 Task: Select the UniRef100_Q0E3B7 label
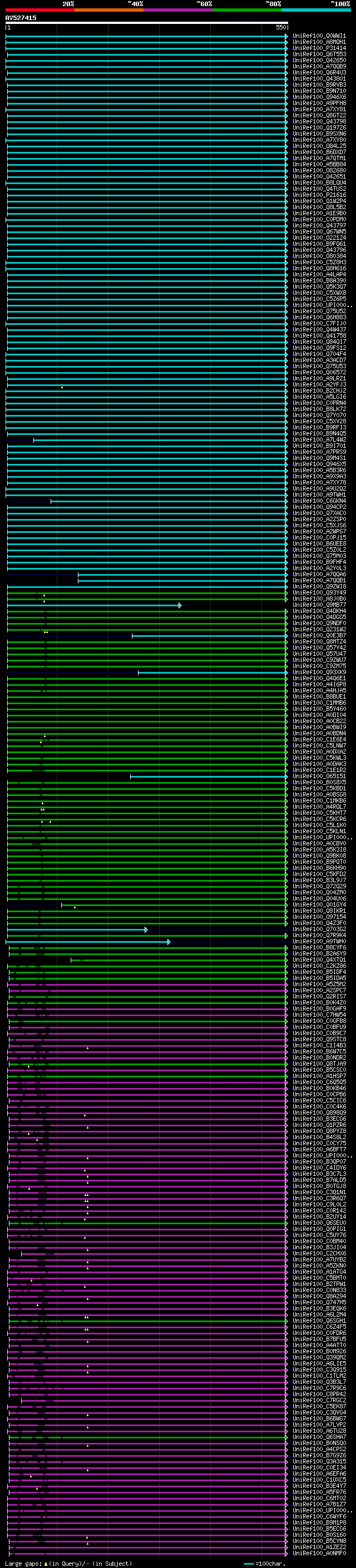(319, 635)
